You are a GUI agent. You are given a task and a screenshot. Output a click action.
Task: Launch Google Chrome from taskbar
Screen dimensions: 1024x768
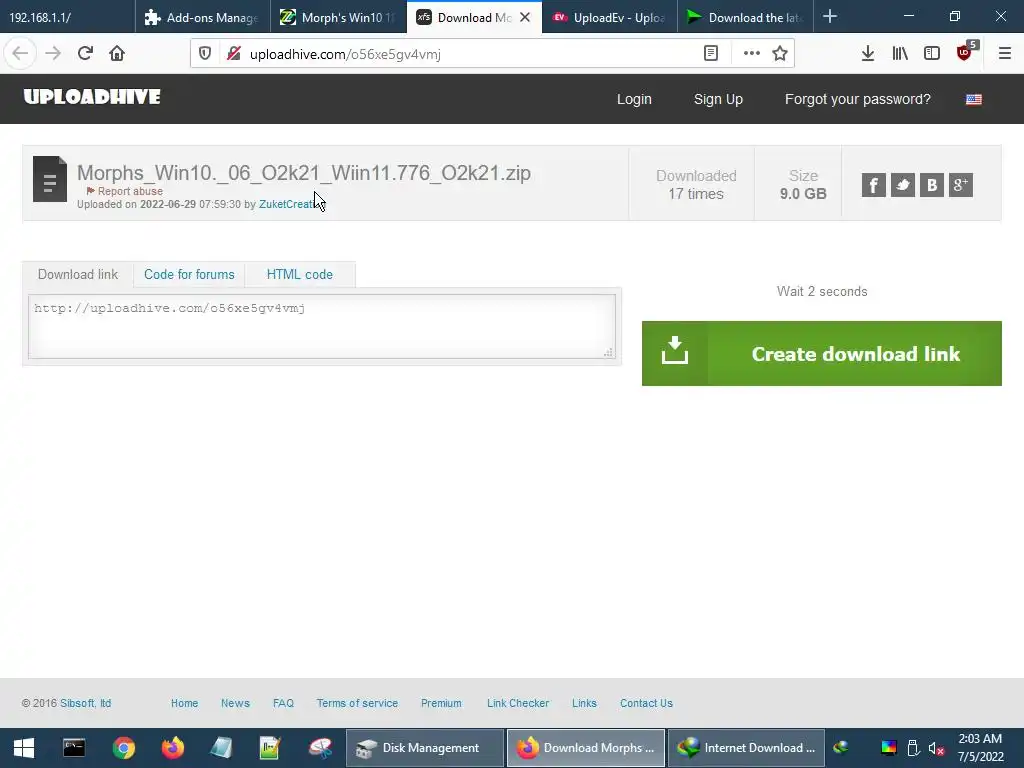tap(123, 748)
